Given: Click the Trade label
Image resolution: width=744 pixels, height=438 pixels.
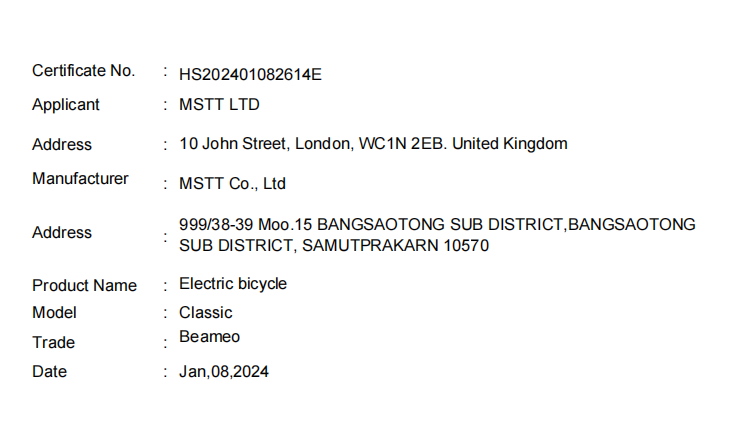Looking at the screenshot, I should (x=53, y=343).
